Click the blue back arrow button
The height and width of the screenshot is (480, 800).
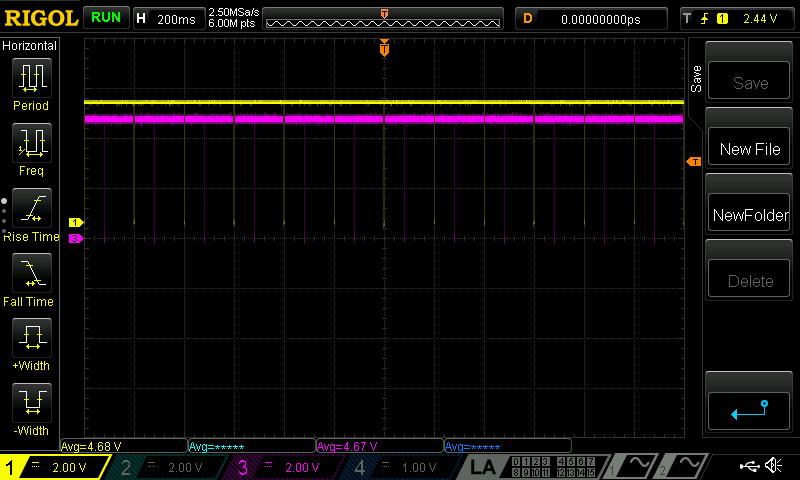[x=749, y=411]
